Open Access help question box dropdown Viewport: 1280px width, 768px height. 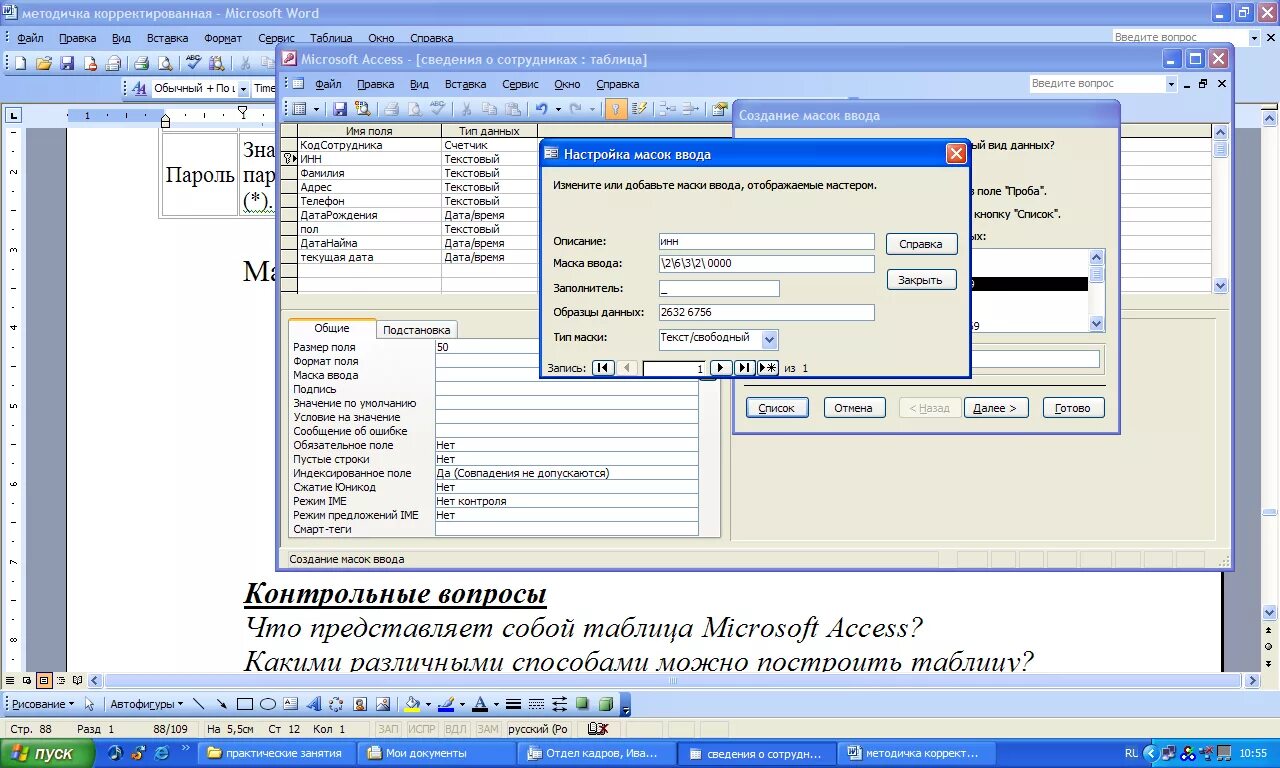(x=1171, y=84)
